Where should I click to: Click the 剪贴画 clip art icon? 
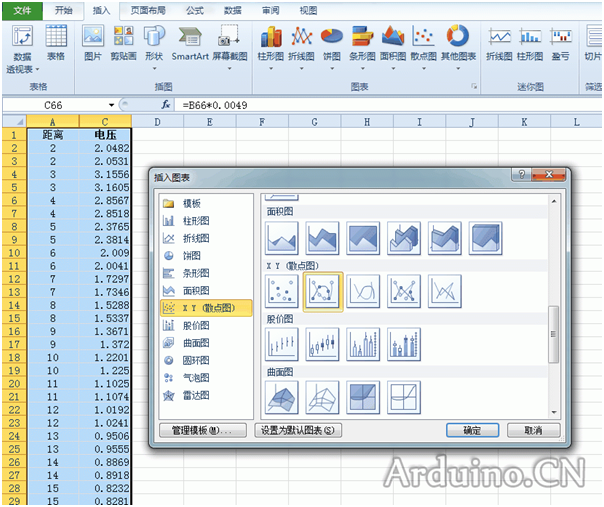click(124, 45)
